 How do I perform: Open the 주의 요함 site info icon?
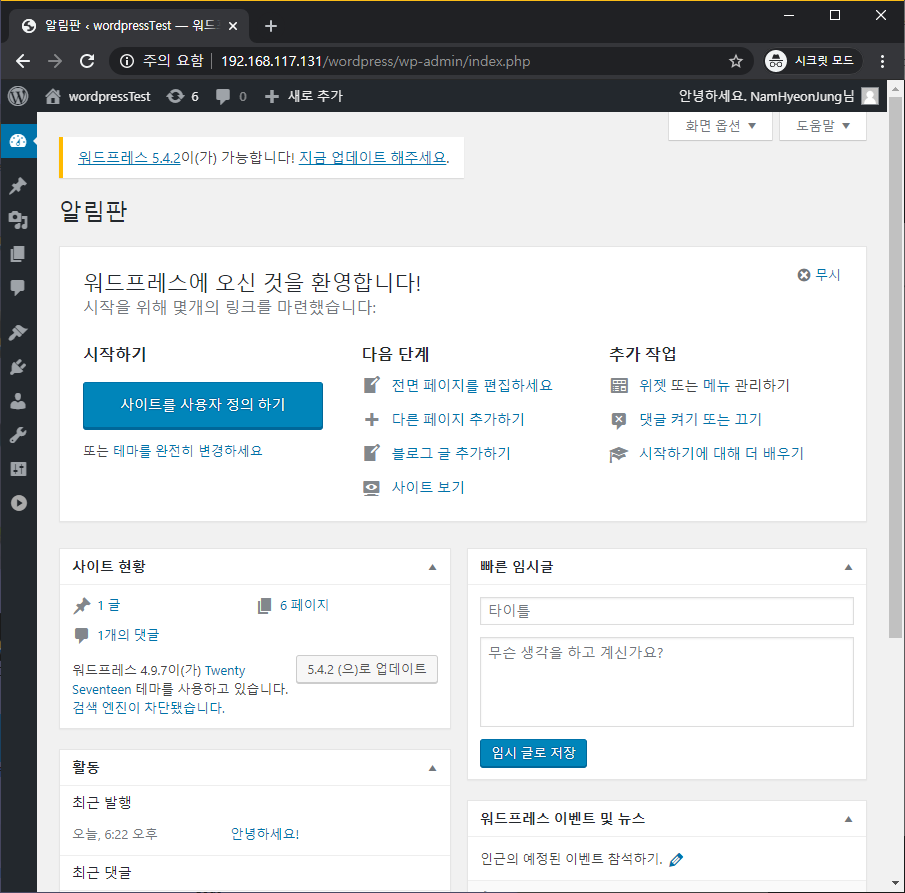127,61
